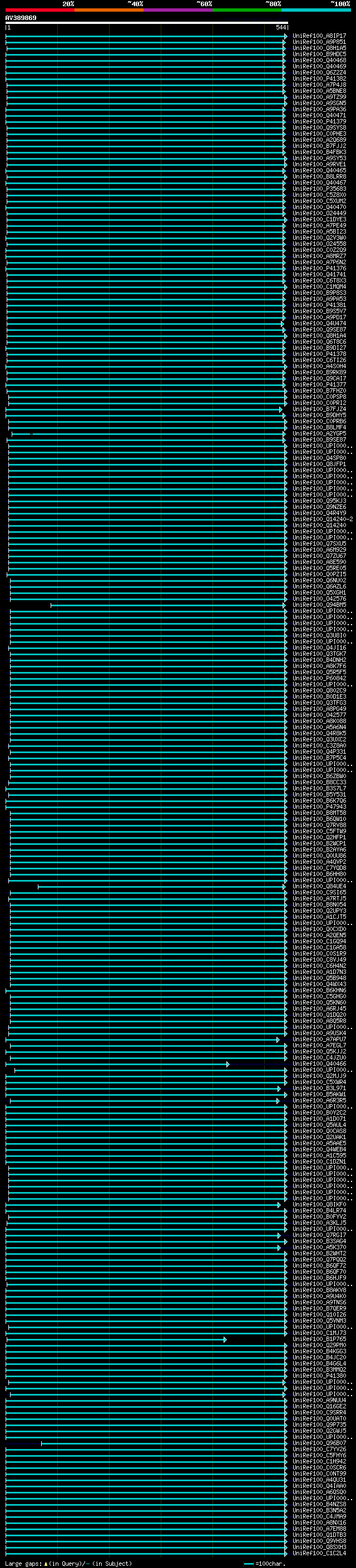Select the UniRef100_B8LRR8 label
This screenshot has height=1568, width=356.
(x=319, y=176)
